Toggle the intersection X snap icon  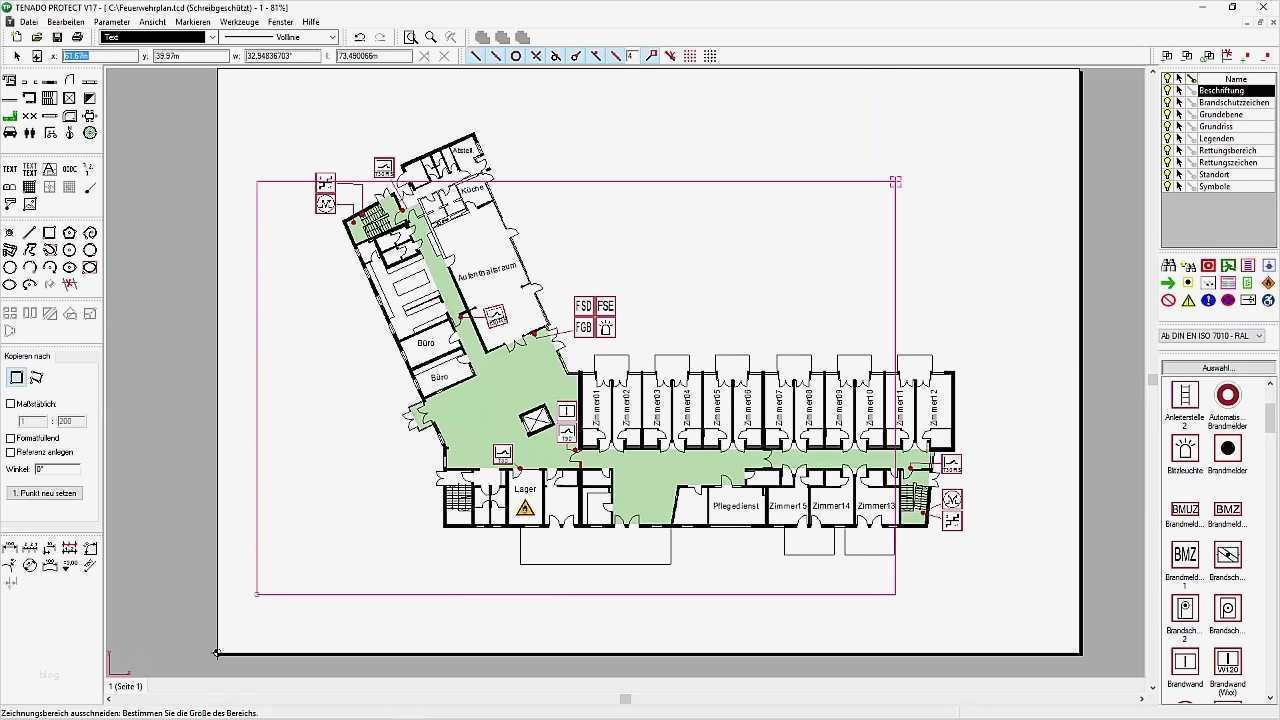coord(536,56)
